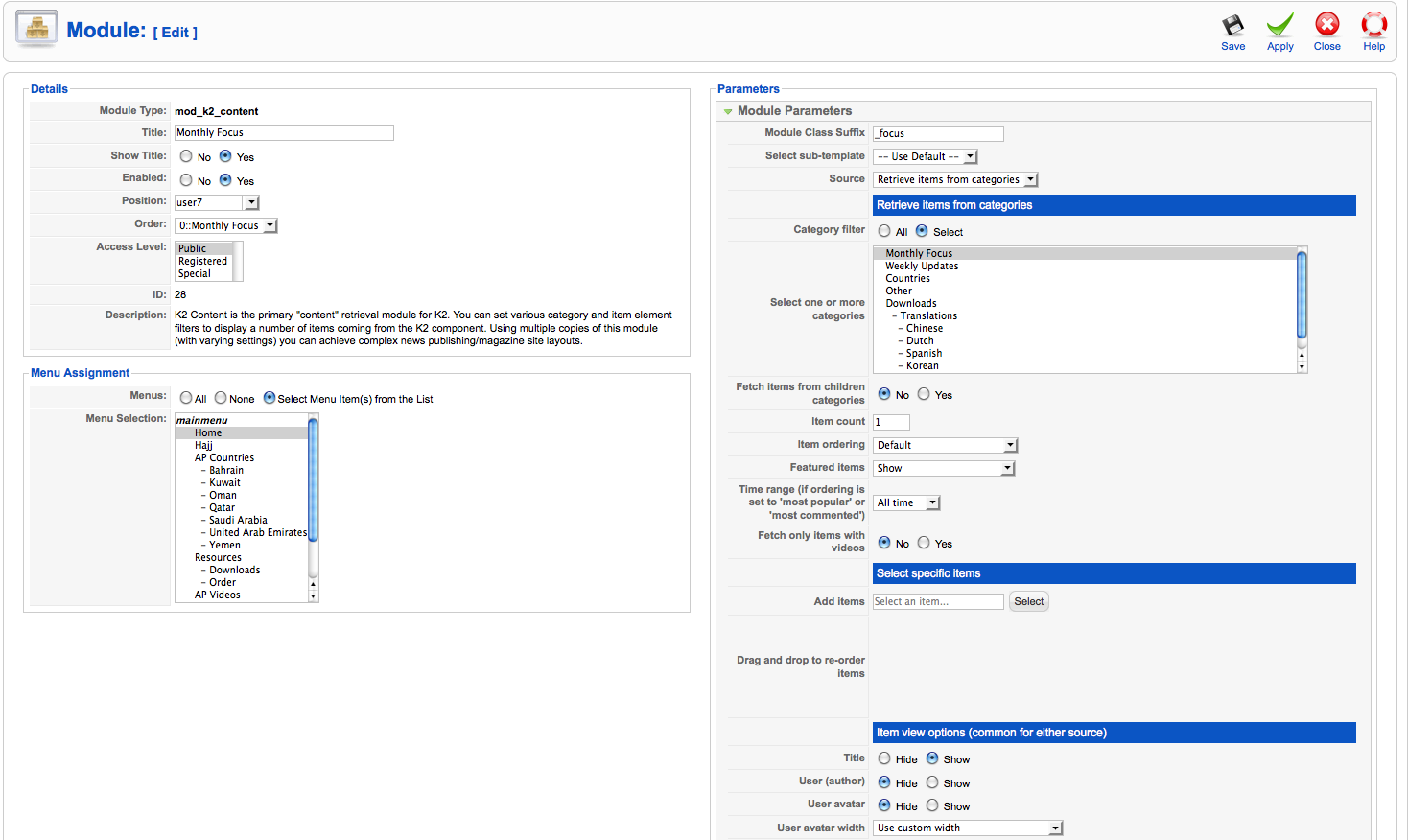Click the Edit link next to Module title
Viewport: 1408px width, 840px height.
[x=175, y=32]
